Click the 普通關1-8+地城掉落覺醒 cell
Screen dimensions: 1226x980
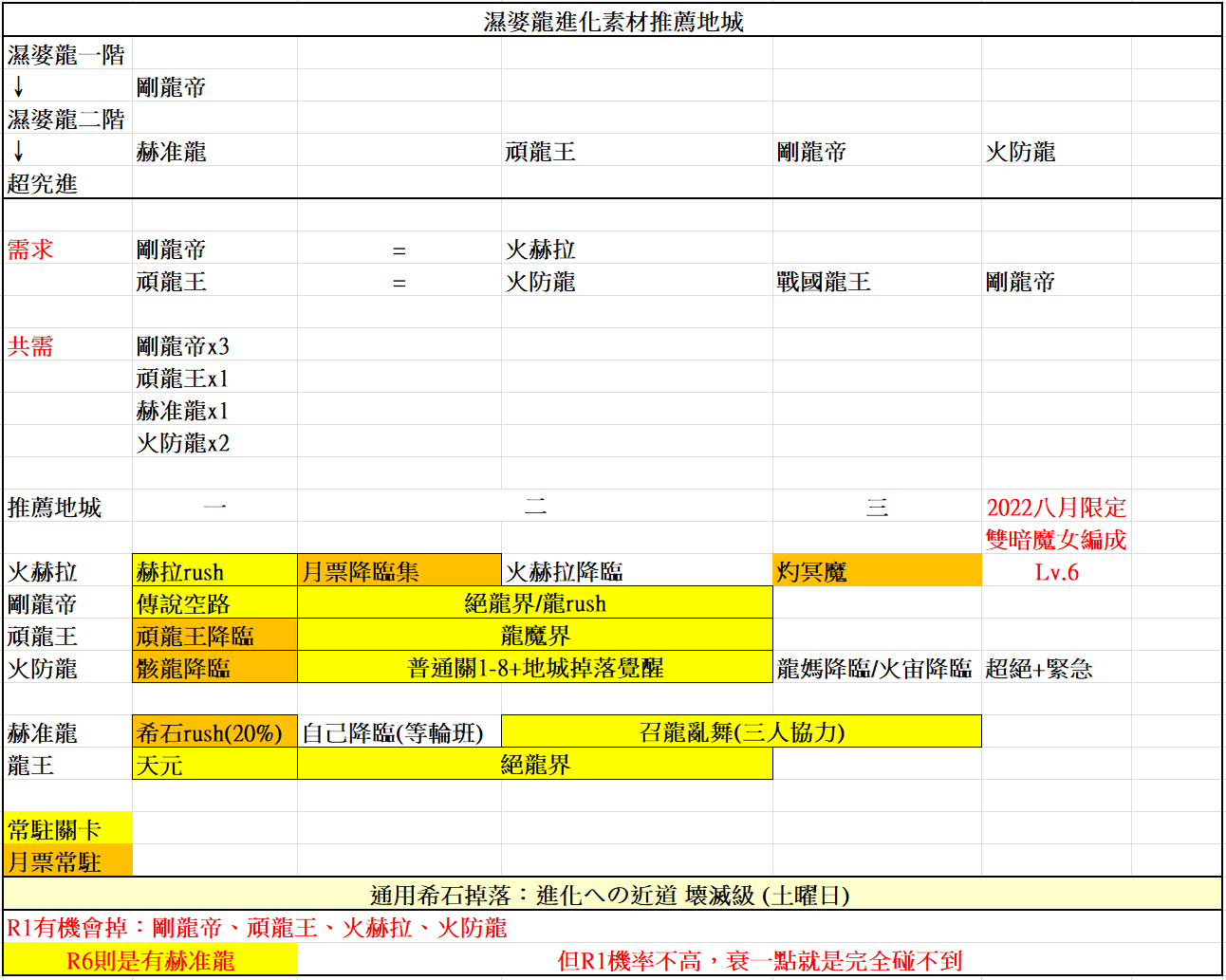click(x=535, y=668)
